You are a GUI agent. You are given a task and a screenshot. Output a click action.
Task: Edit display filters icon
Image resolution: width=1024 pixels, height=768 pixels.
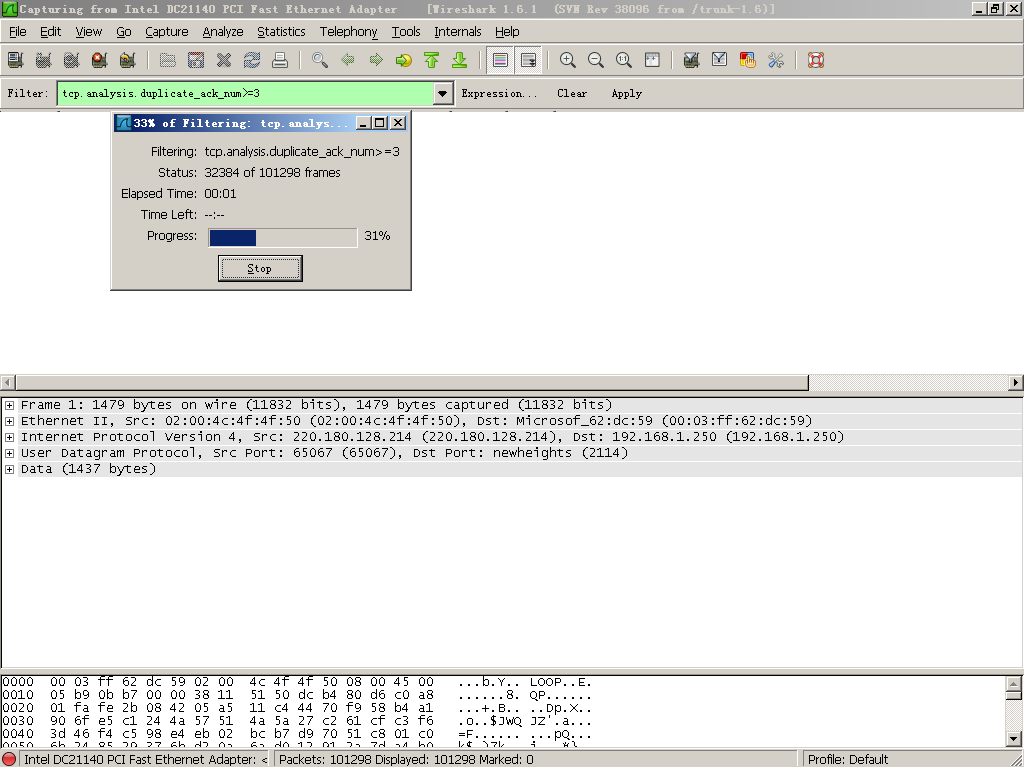click(720, 60)
